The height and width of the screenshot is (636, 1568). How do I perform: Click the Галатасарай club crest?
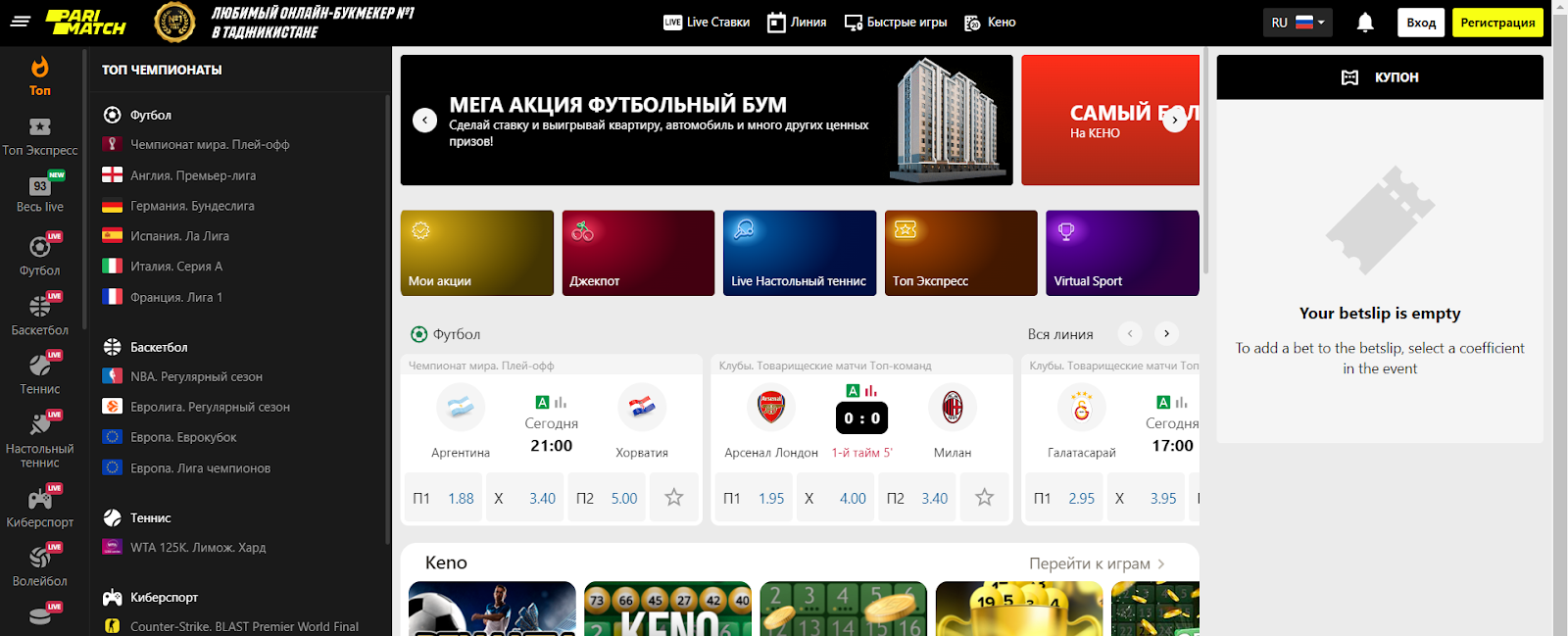point(1082,407)
